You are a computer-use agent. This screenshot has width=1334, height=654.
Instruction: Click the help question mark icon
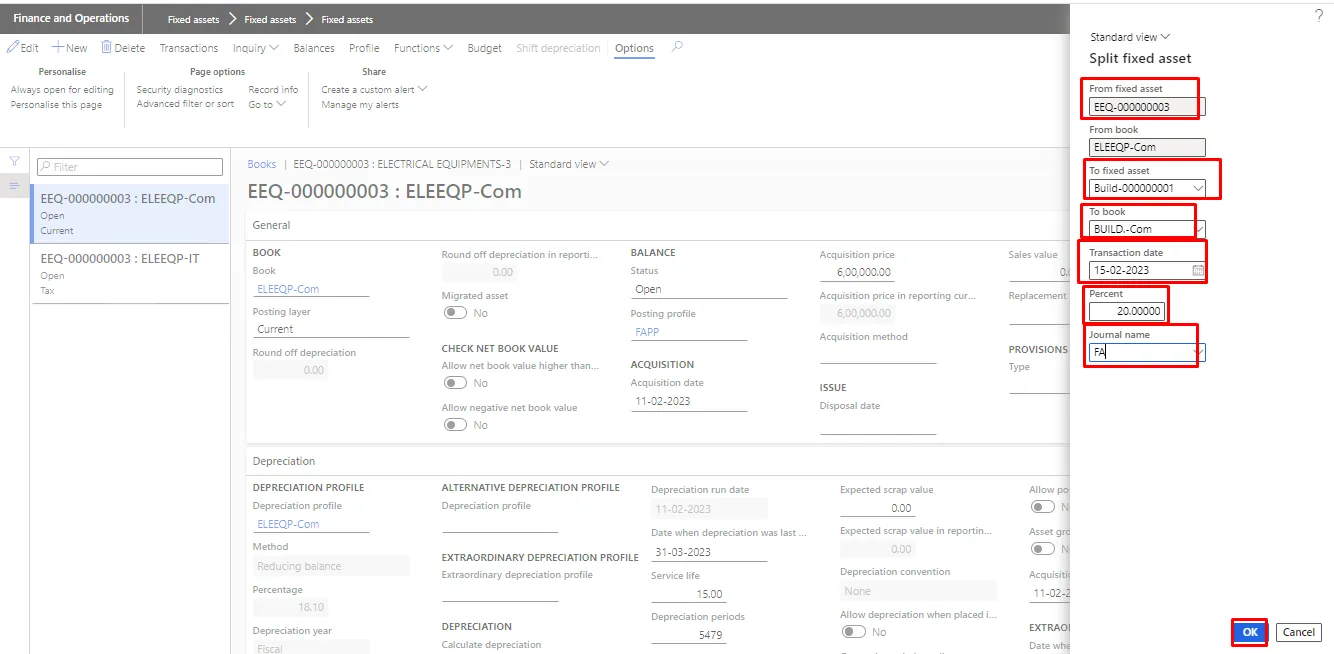1318,15
